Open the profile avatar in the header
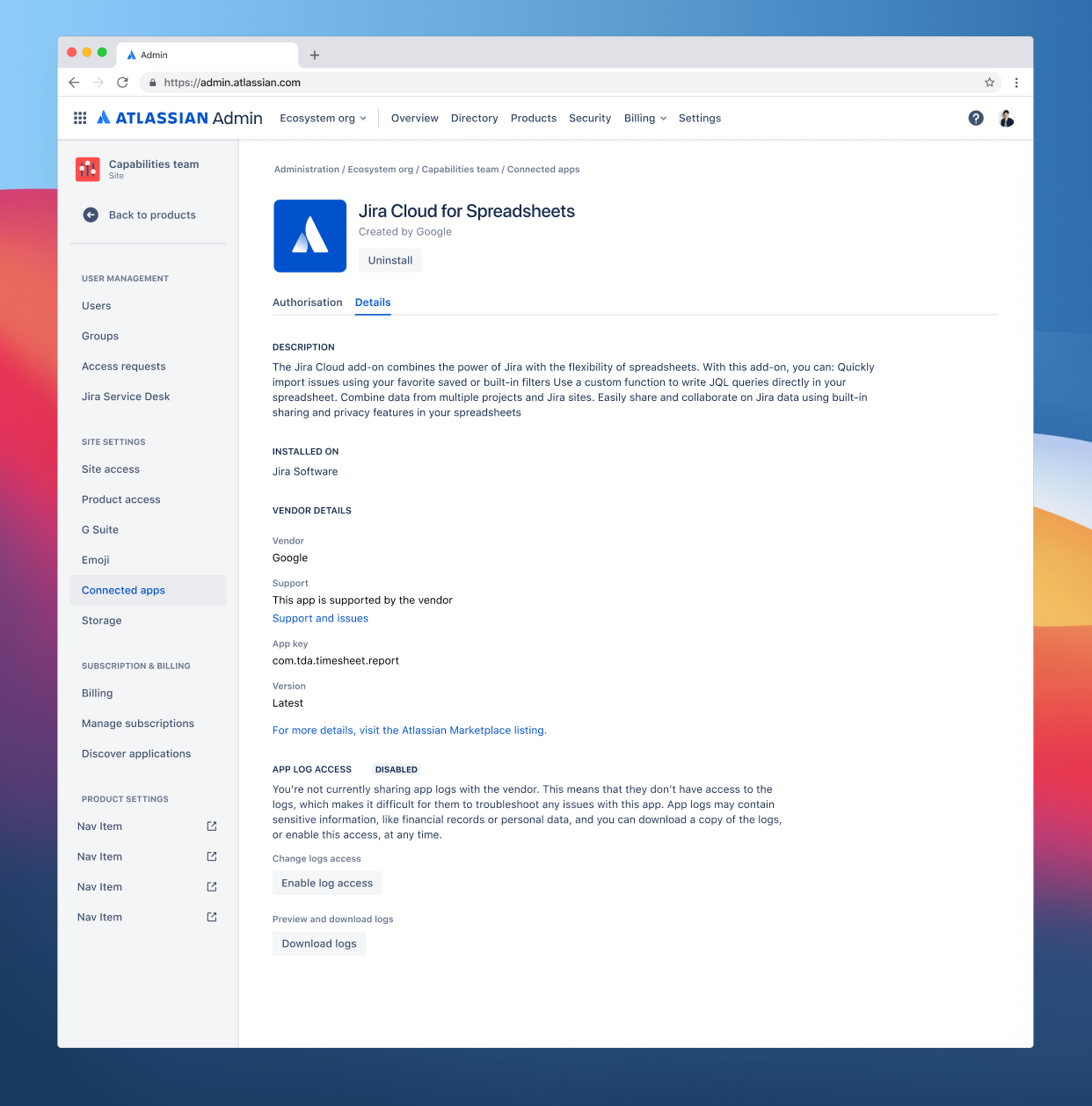This screenshot has width=1092, height=1106. (x=1006, y=117)
